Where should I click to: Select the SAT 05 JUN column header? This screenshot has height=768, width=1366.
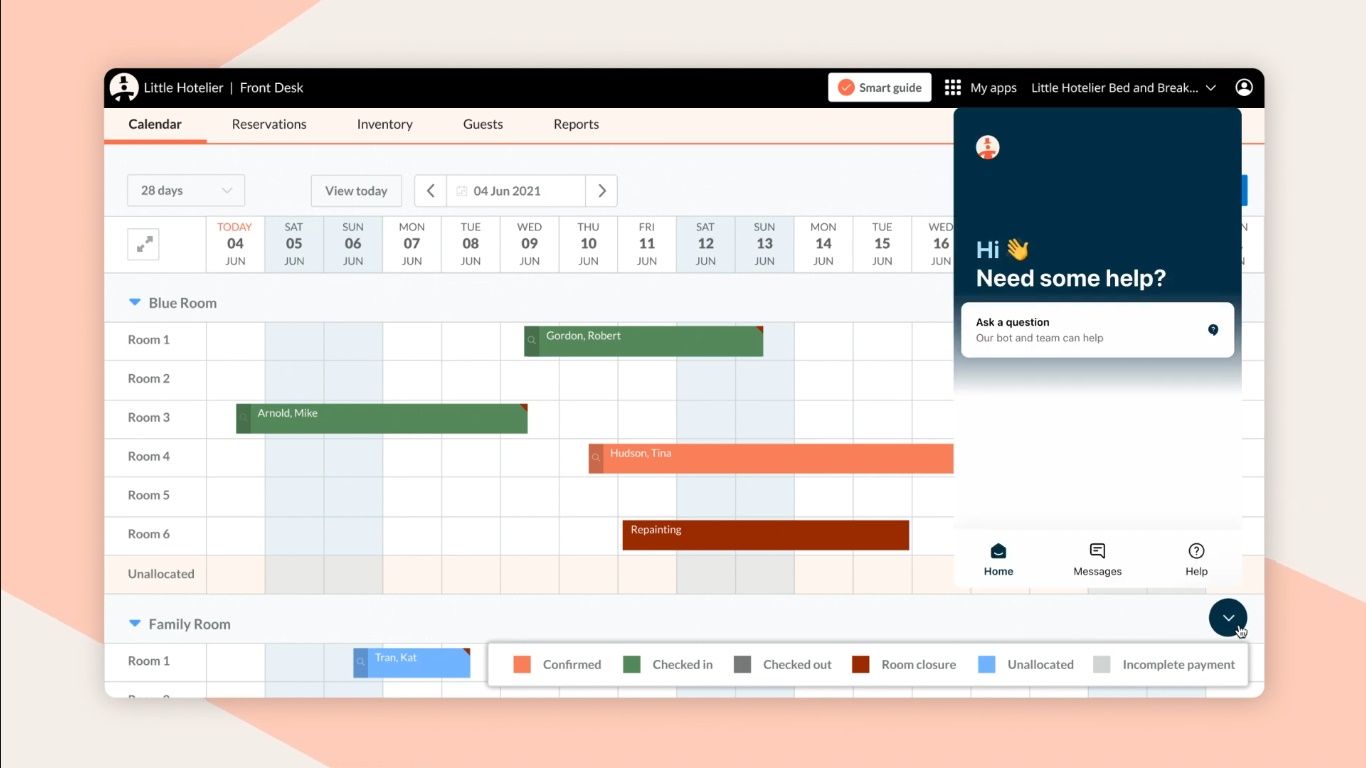[294, 244]
